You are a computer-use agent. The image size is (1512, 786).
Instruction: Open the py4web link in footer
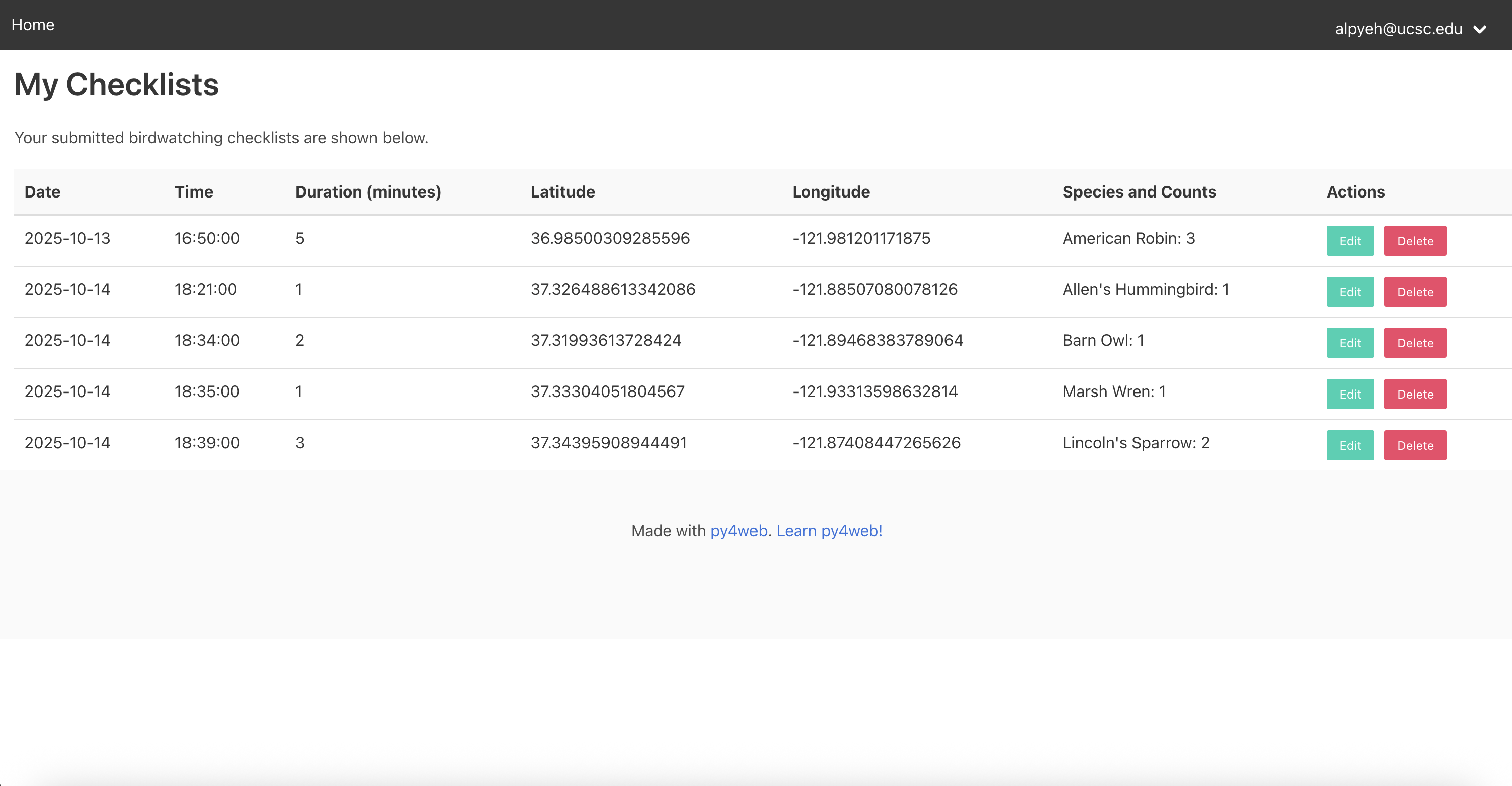(738, 531)
